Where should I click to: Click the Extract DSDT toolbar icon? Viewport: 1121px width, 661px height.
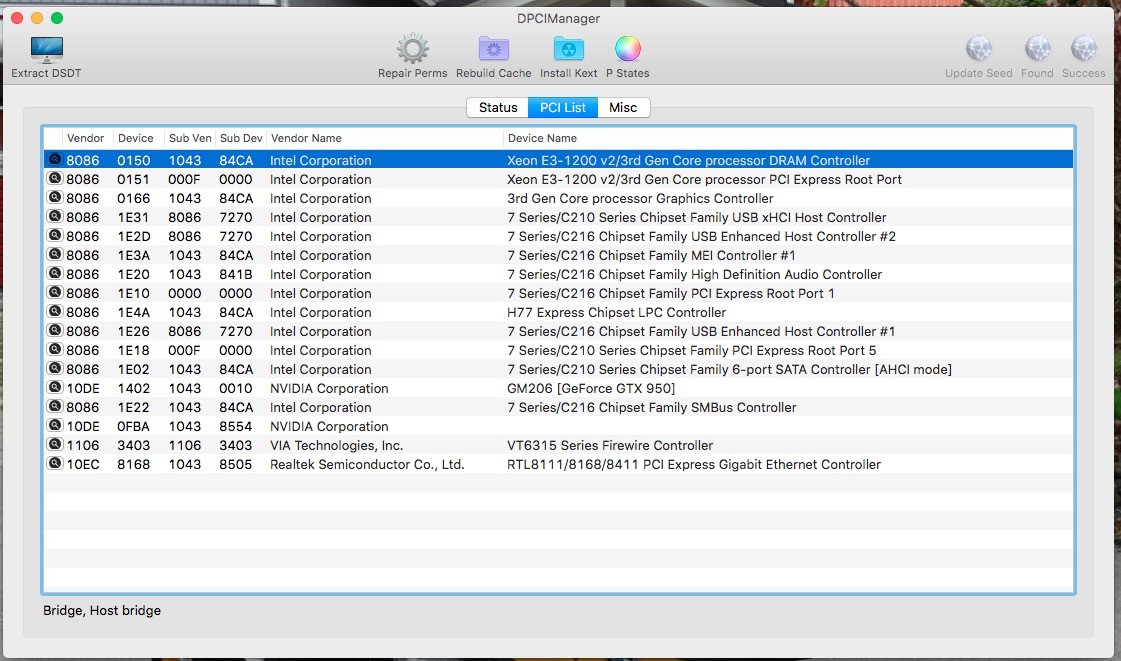46,50
